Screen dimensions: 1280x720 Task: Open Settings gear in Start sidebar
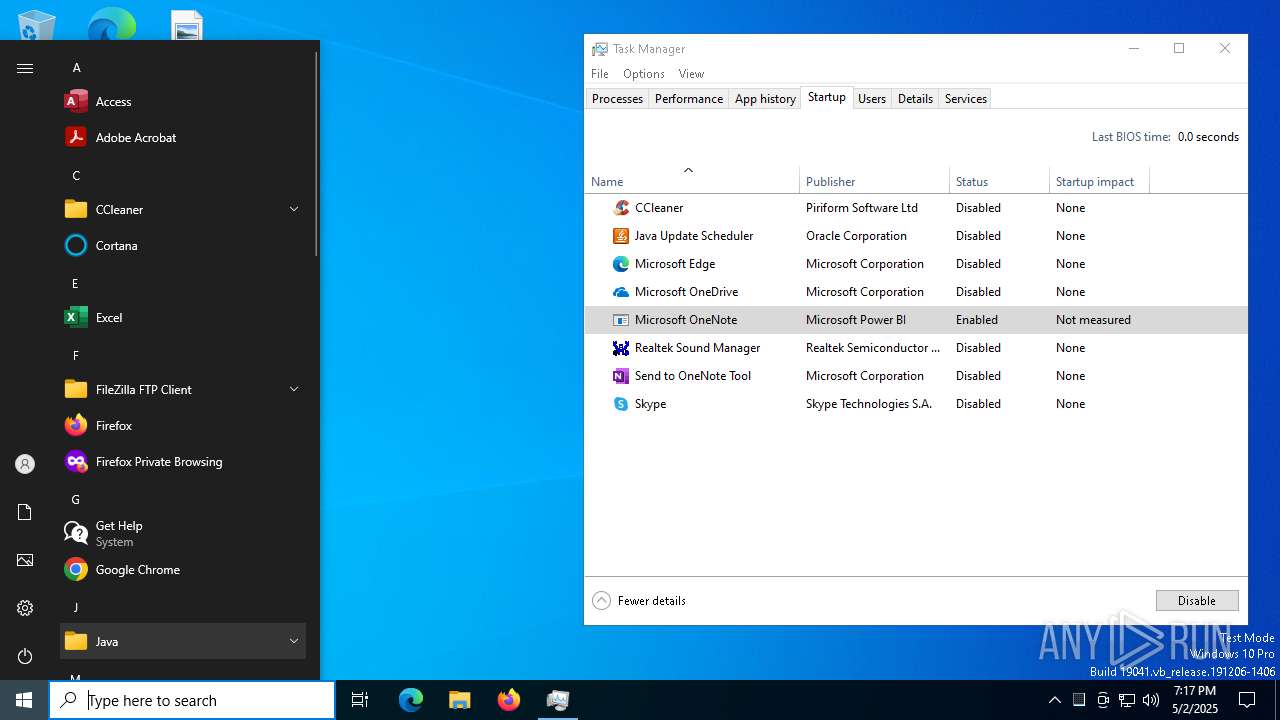pos(25,608)
